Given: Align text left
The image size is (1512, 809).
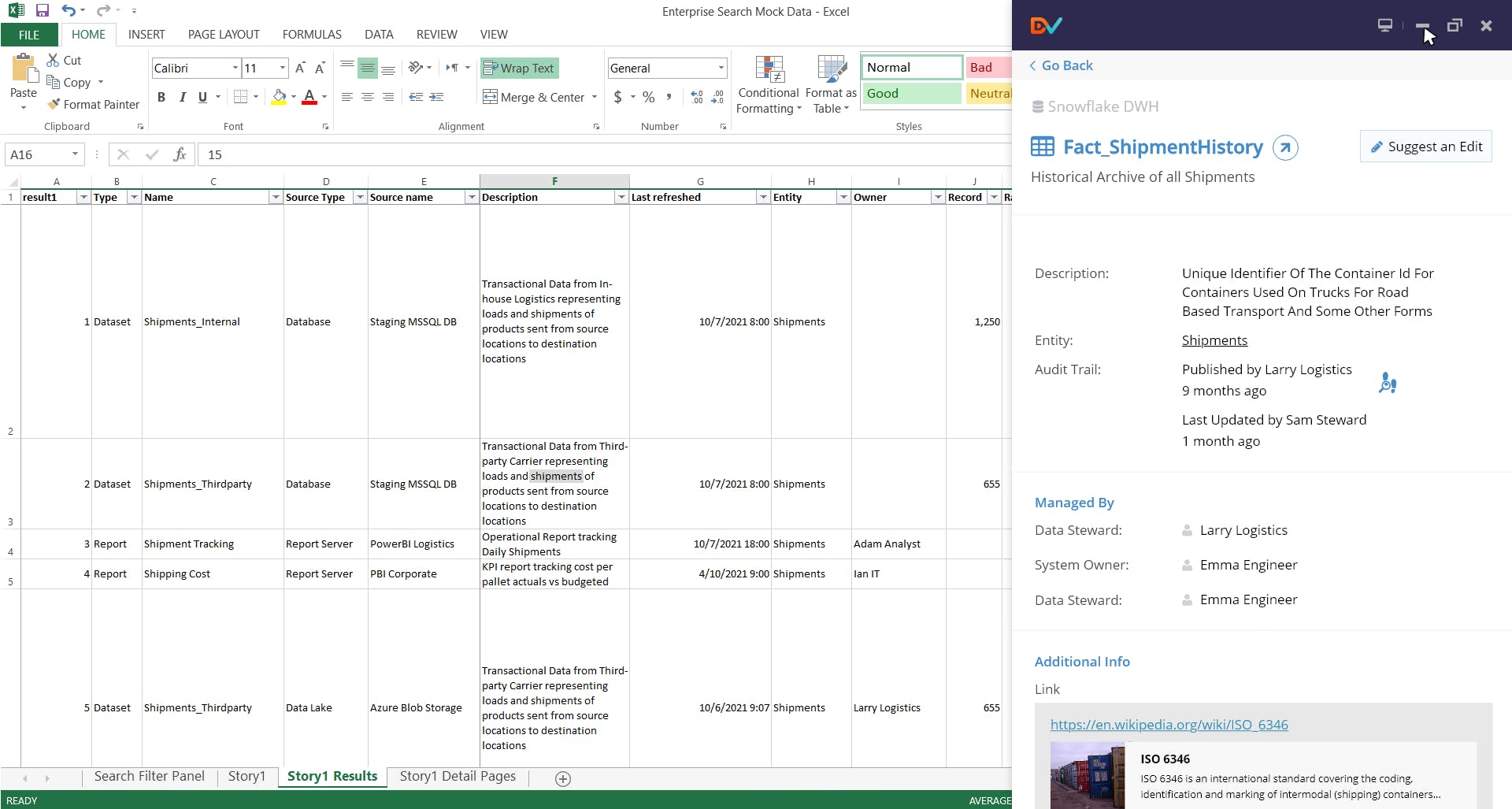Looking at the screenshot, I should (x=346, y=97).
